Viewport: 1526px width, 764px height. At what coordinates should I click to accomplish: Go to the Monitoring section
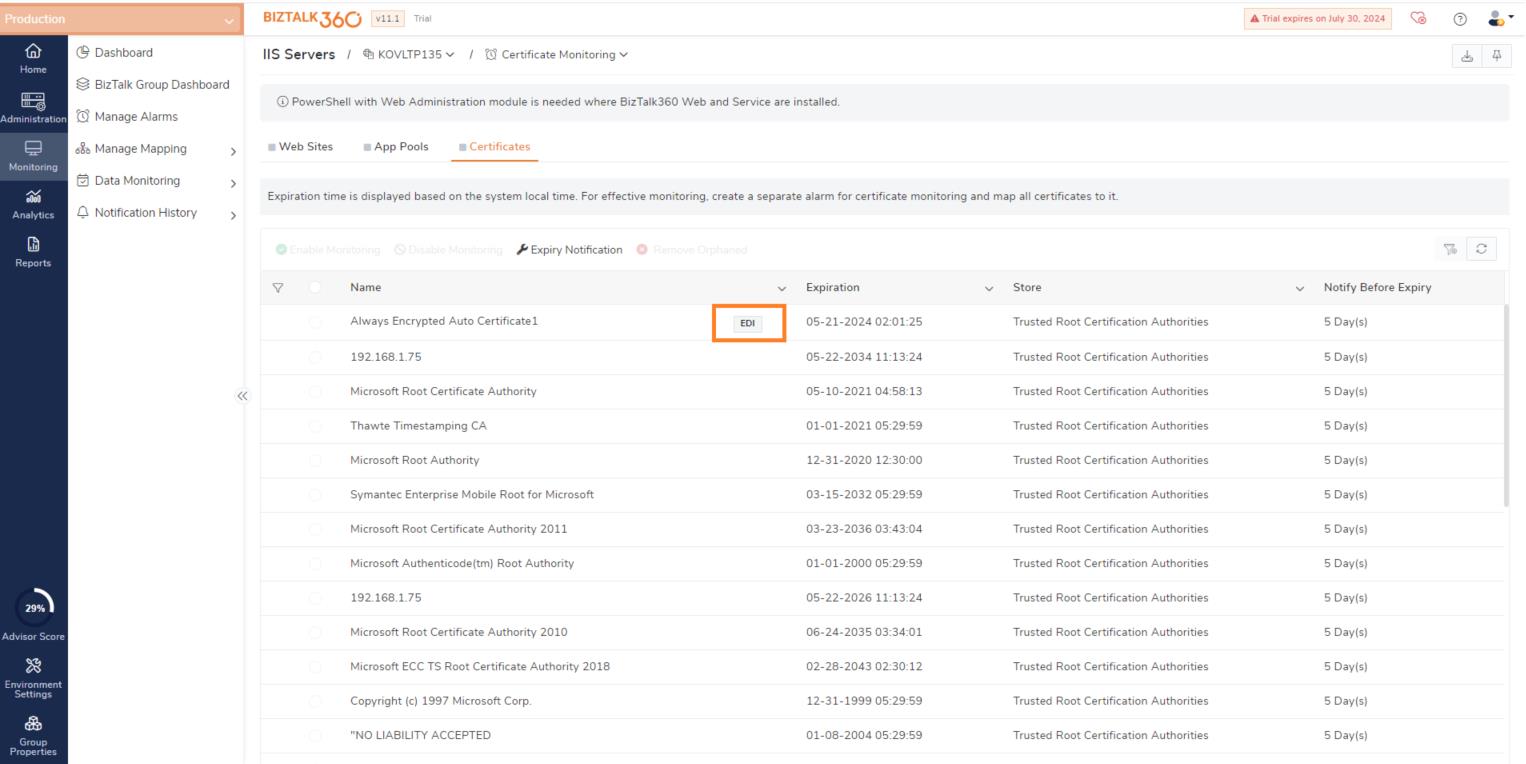tap(33, 158)
